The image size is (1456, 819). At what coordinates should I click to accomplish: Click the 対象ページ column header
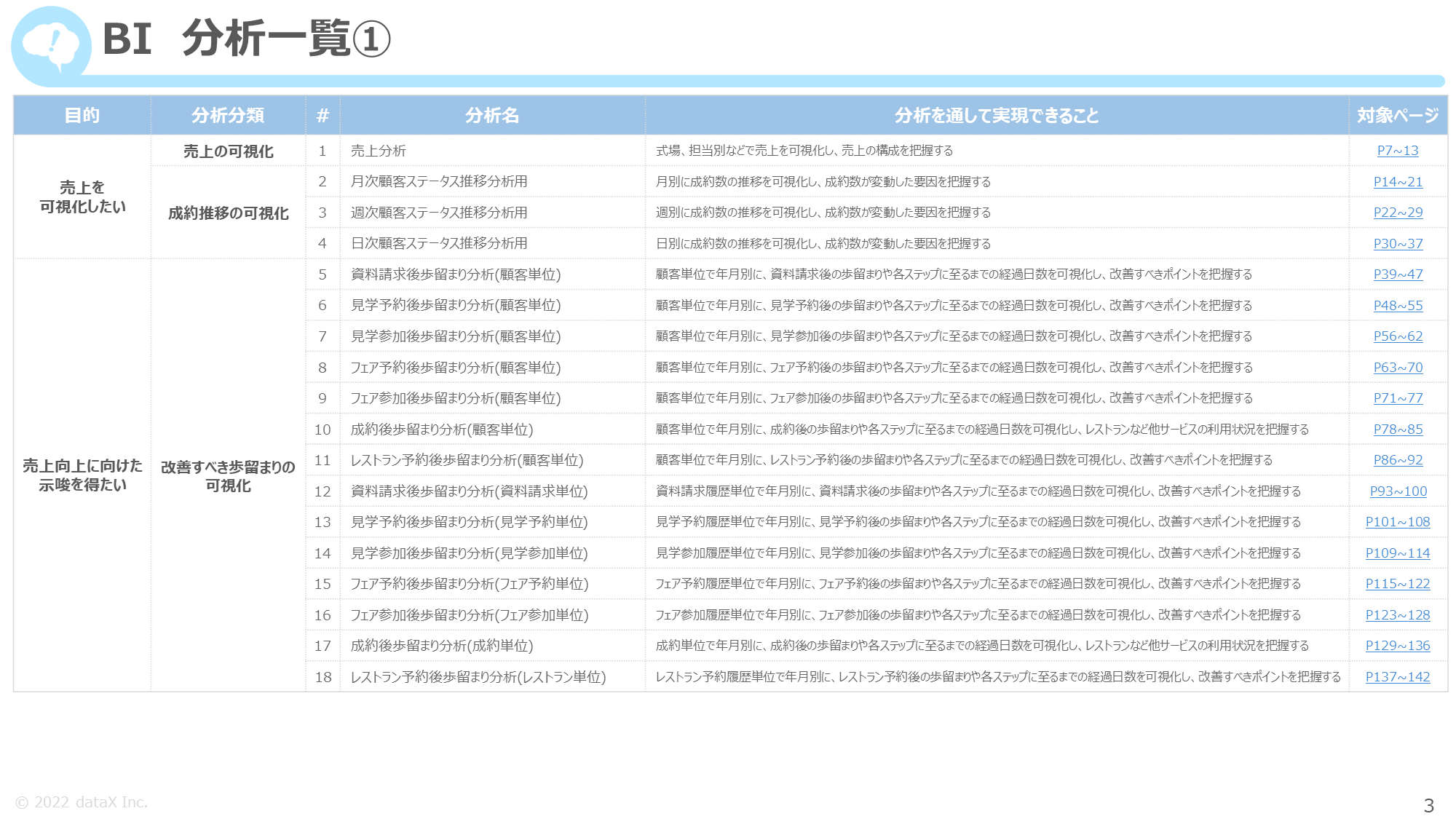tap(1398, 115)
